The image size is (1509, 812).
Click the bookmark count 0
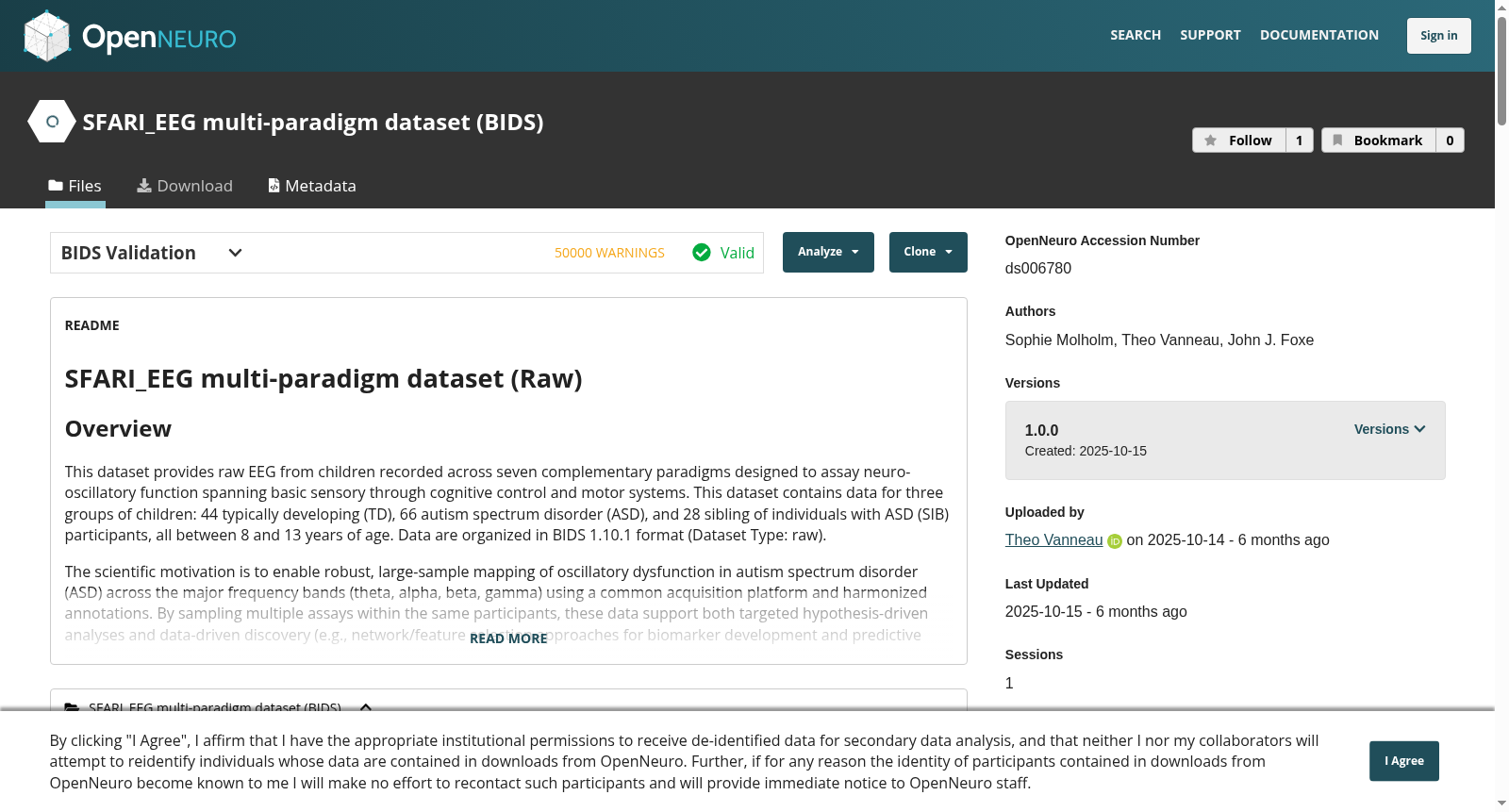point(1450,141)
